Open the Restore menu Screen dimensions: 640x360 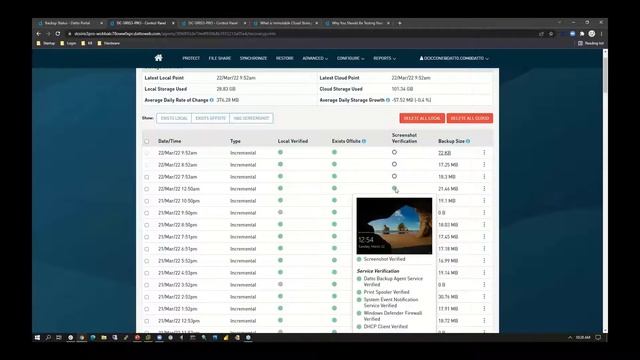click(284, 58)
